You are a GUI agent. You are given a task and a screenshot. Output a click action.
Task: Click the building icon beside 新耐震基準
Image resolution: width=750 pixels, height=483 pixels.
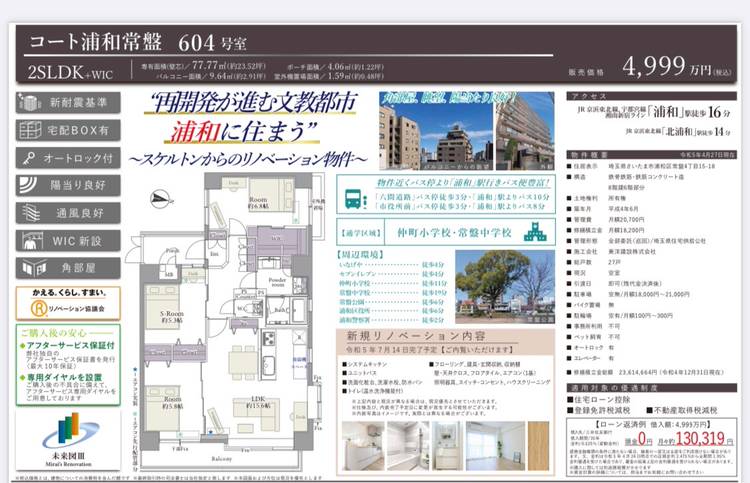click(x=30, y=102)
